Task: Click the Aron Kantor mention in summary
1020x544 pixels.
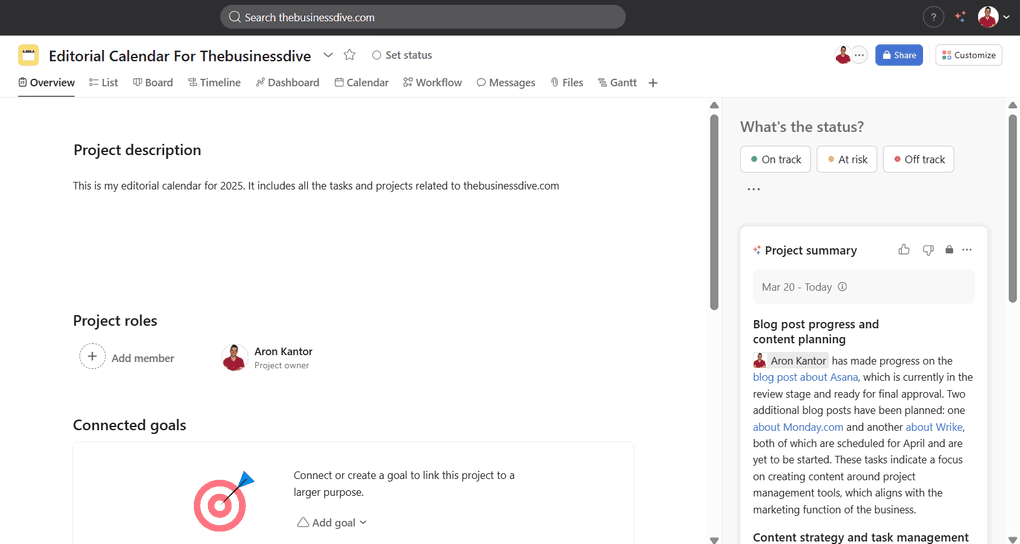Action: tap(790, 360)
